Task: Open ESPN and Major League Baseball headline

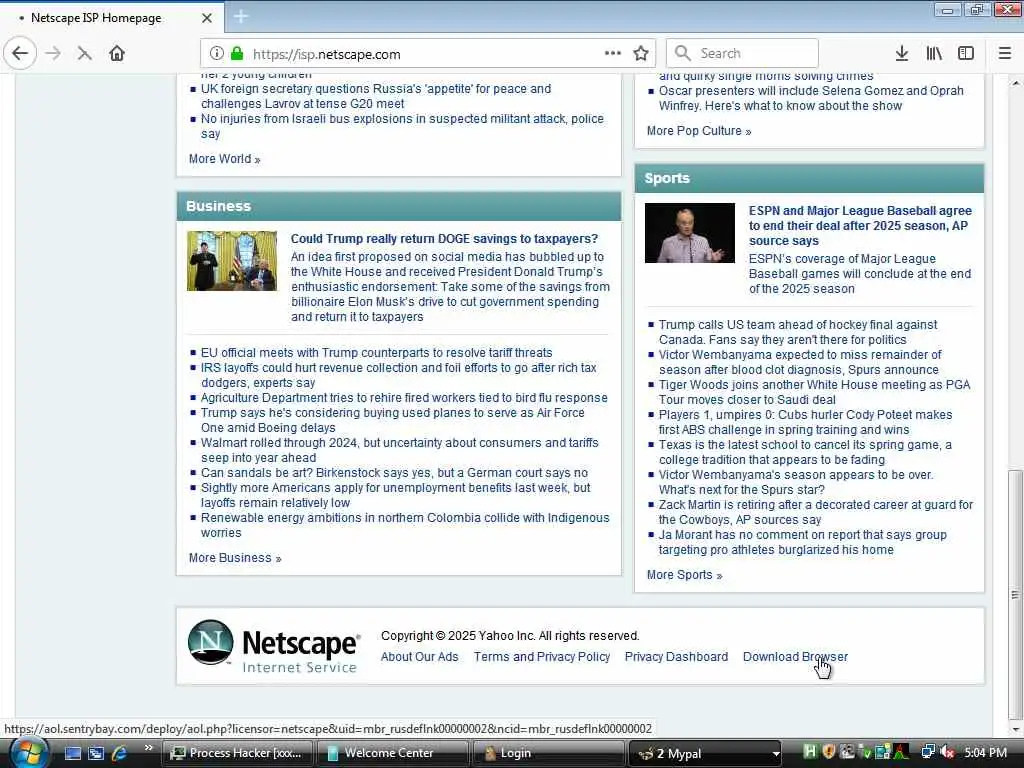Action: pos(860,225)
